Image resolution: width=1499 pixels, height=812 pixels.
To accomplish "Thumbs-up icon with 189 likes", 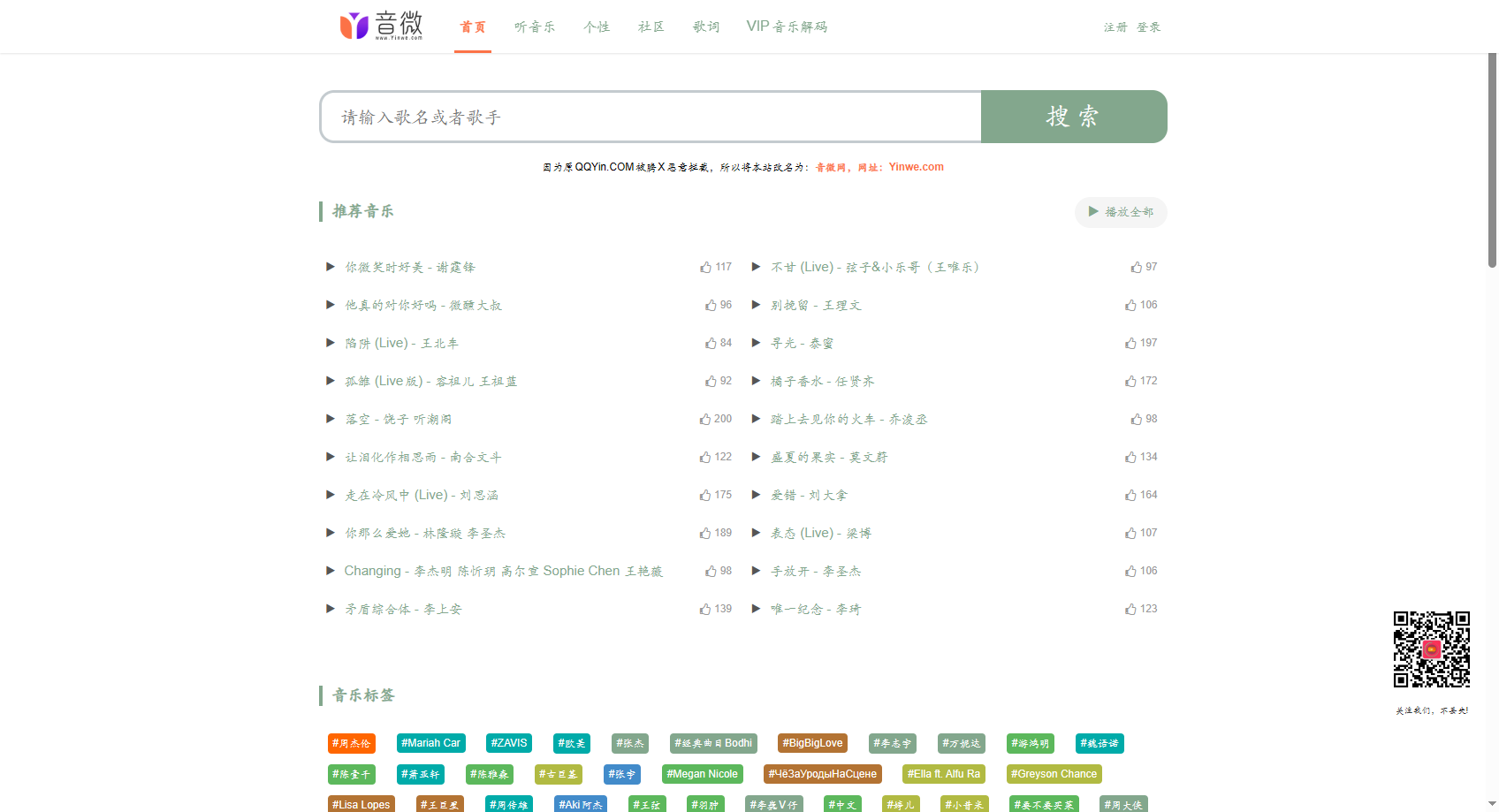I will (704, 533).
